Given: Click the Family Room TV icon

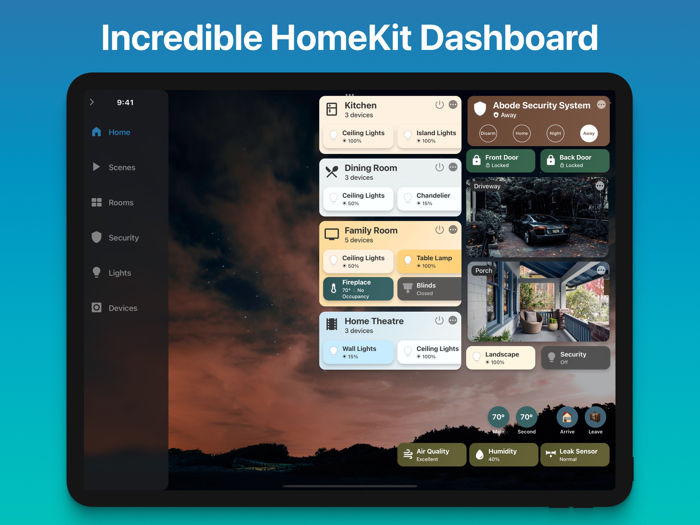Looking at the screenshot, I should tap(332, 234).
